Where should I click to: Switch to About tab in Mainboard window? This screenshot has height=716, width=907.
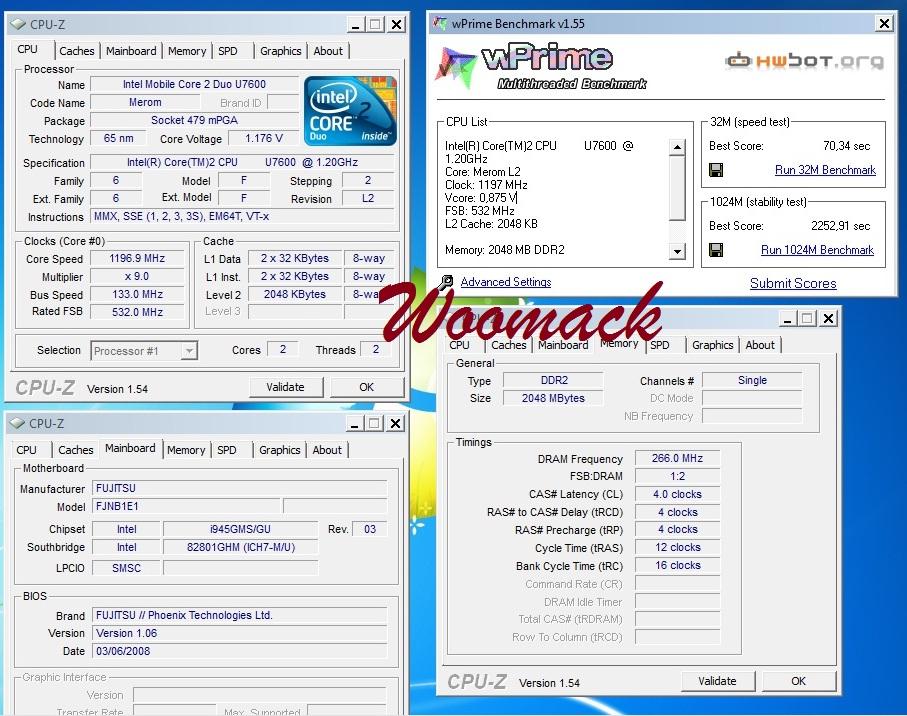point(327,450)
